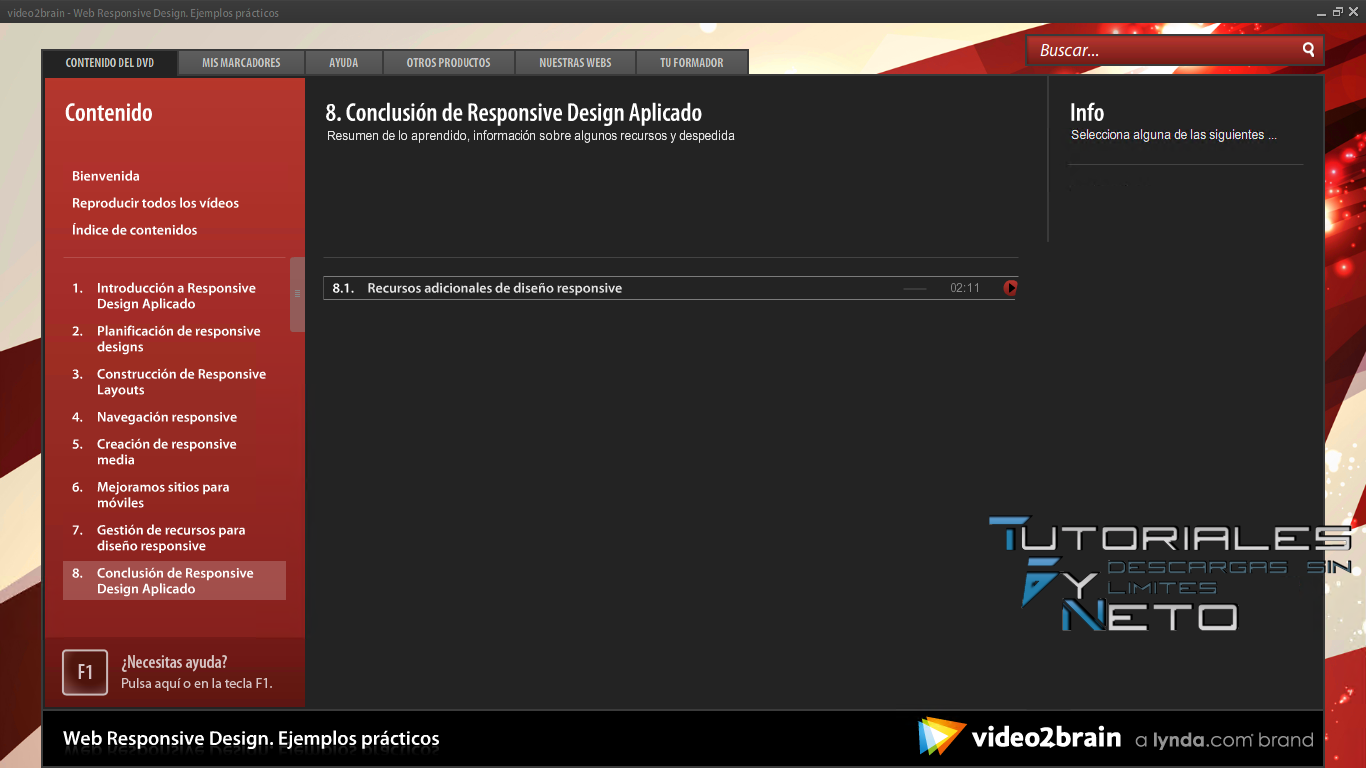This screenshot has height=768, width=1366.
Task: Select chapter 7 Gestión de recursos
Action: point(174,538)
